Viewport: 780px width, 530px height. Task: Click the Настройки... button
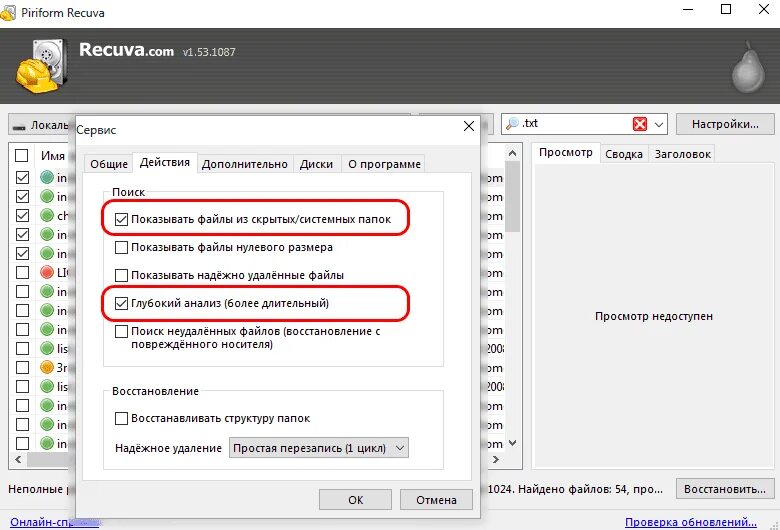tap(725, 124)
